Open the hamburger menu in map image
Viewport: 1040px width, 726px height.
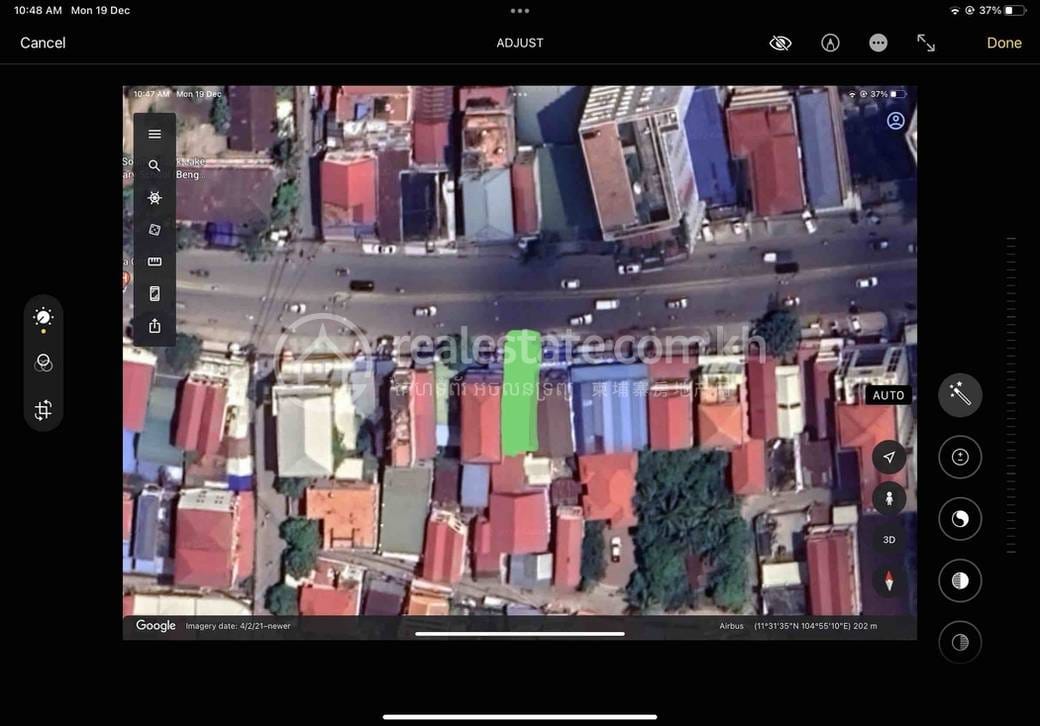click(155, 134)
